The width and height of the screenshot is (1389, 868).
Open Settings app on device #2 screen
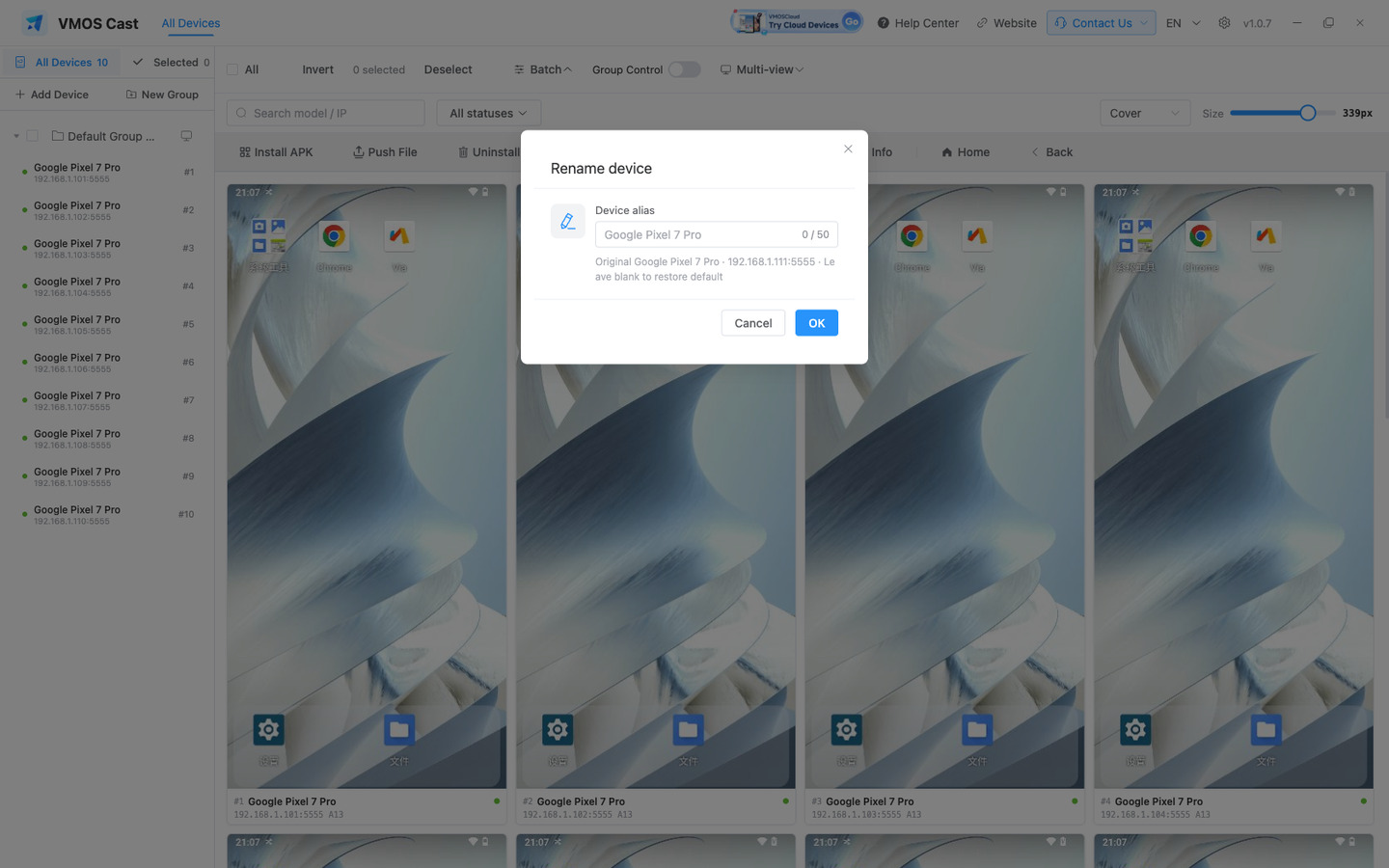click(558, 730)
